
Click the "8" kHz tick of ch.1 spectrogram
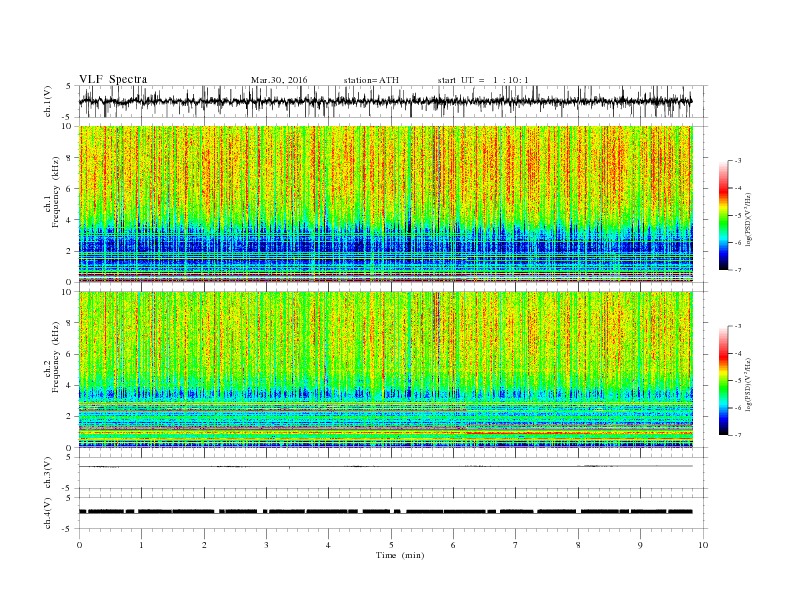pyautogui.click(x=70, y=158)
